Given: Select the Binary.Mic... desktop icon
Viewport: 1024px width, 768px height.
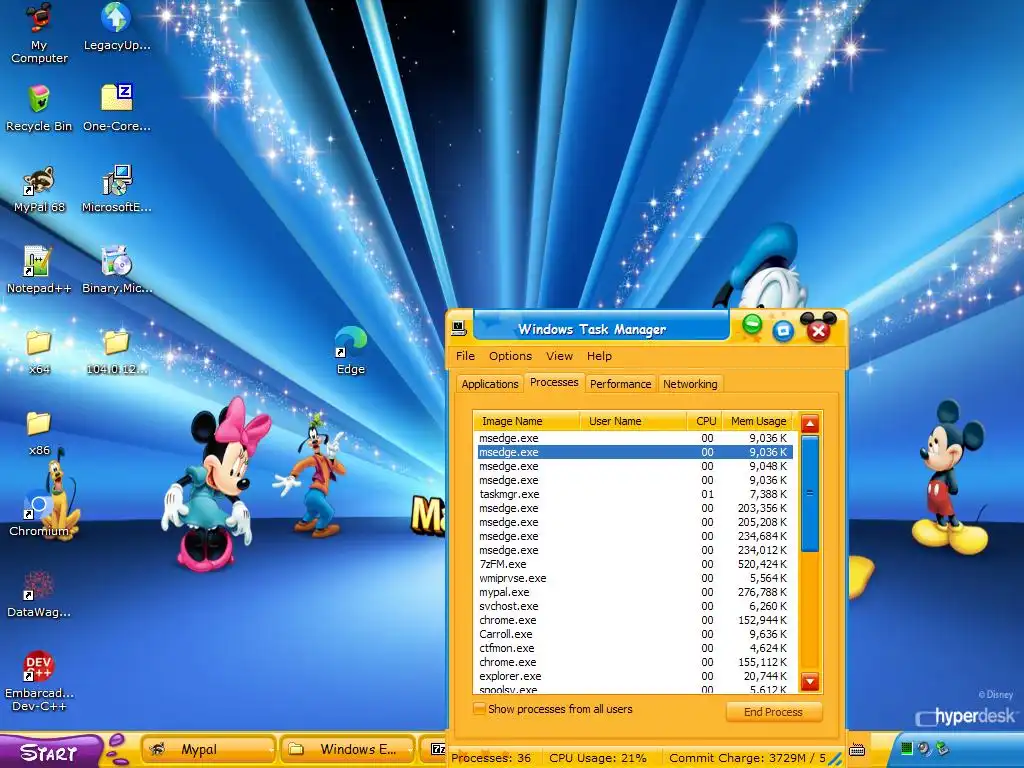Looking at the screenshot, I should pos(117,270).
